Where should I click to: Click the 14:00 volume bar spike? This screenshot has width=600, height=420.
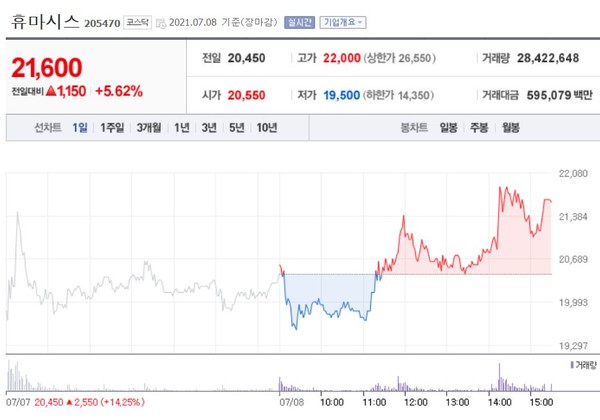pyautogui.click(x=499, y=378)
